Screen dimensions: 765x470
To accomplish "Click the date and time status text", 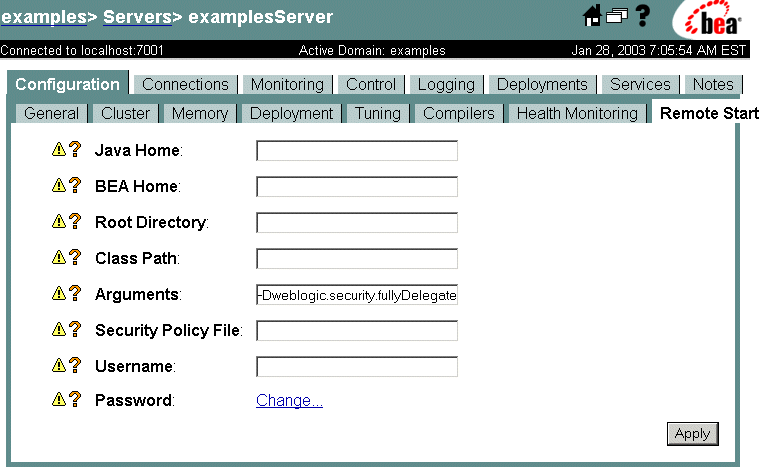I will [x=659, y=50].
